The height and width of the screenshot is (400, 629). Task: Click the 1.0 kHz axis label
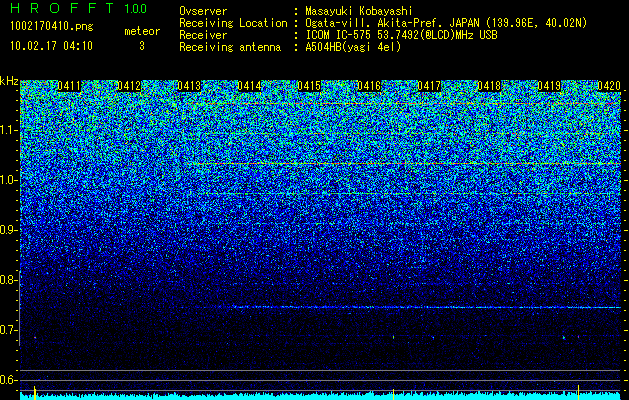8,180
